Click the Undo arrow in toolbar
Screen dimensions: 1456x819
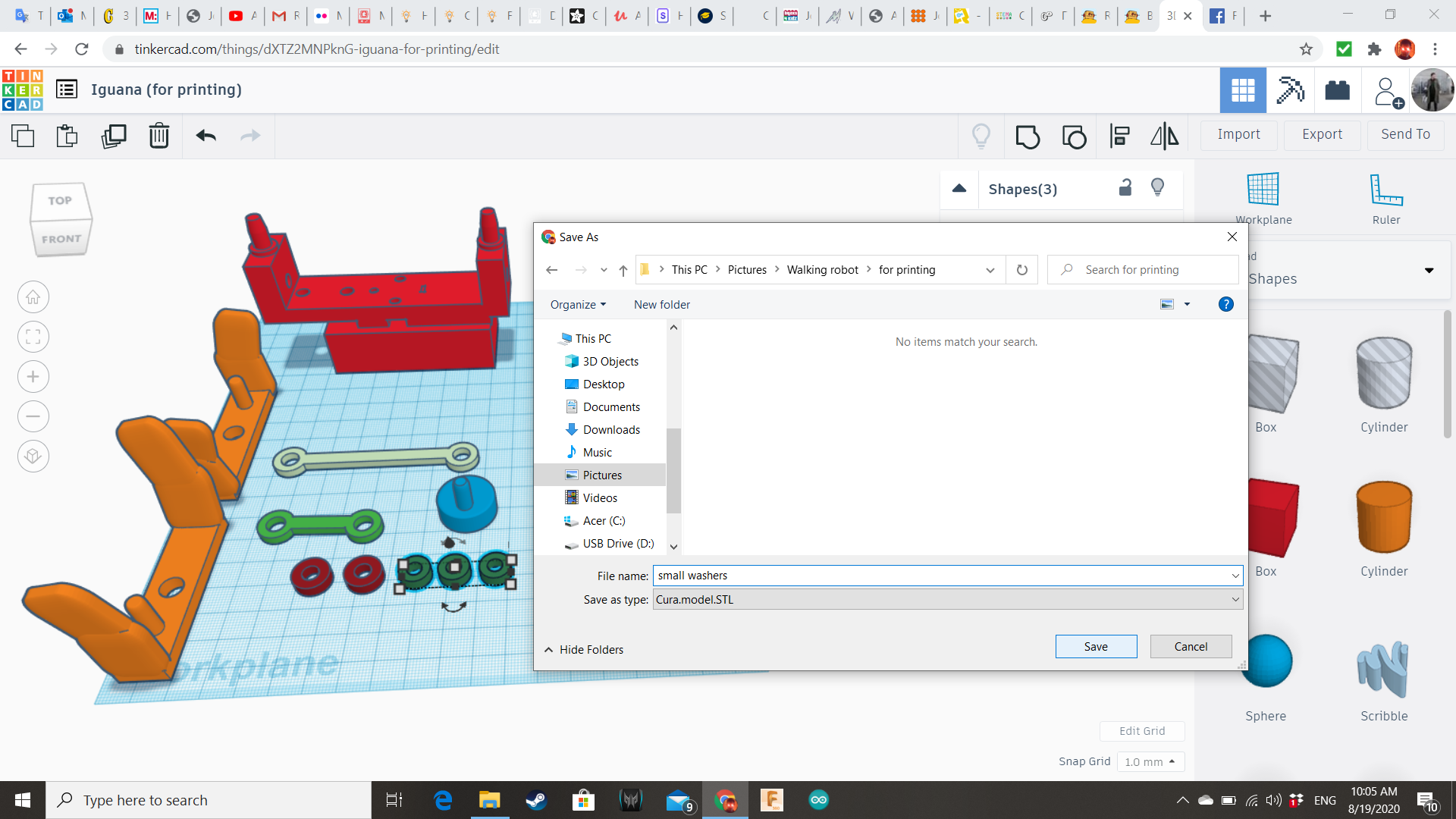pos(206,136)
